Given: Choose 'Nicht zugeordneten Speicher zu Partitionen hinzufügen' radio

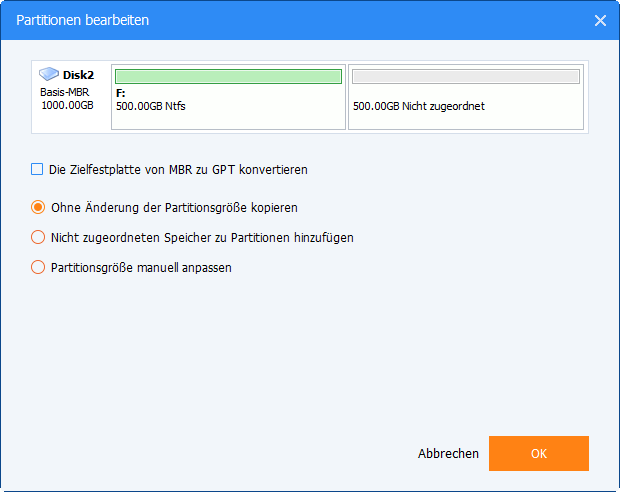Looking at the screenshot, I should (38, 237).
